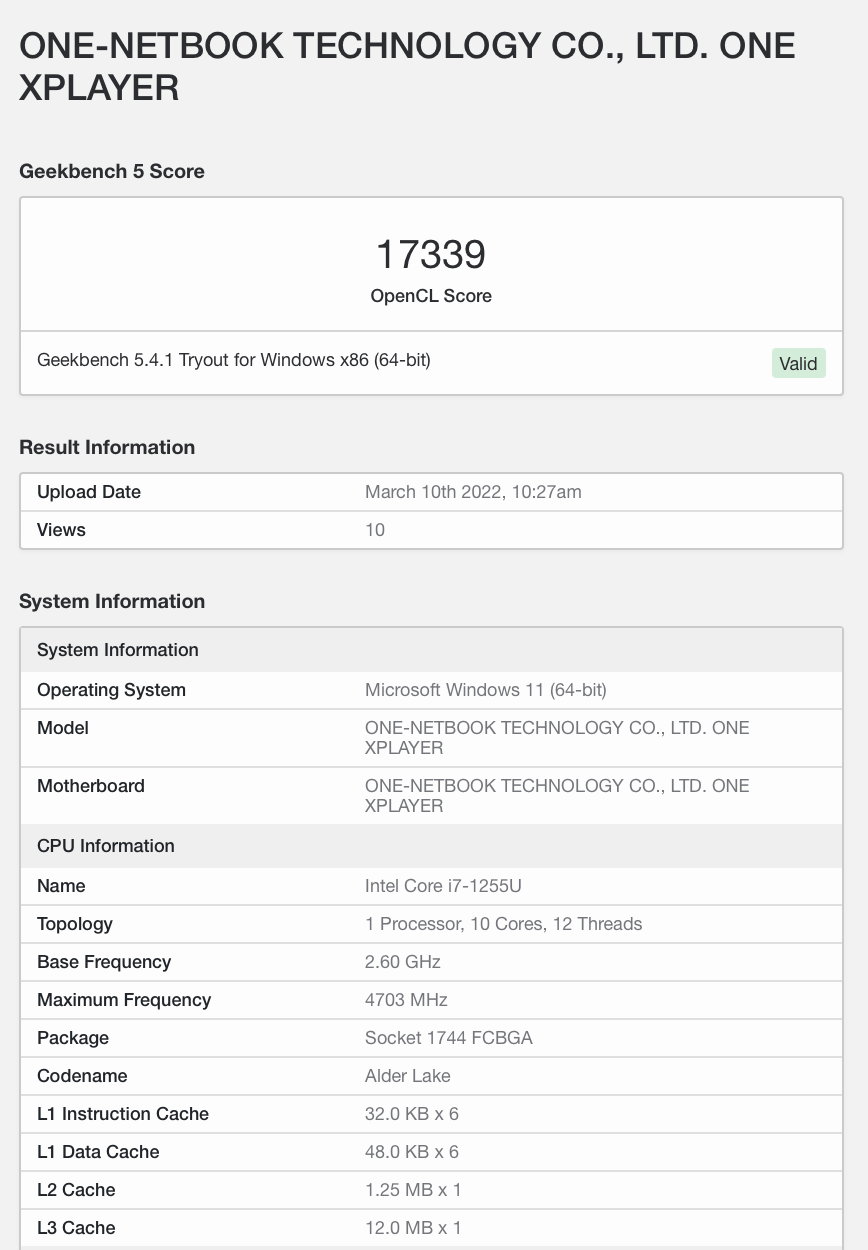This screenshot has height=1250, width=868.
Task: Click the CPU Information table header
Action: pyautogui.click(x=431, y=846)
